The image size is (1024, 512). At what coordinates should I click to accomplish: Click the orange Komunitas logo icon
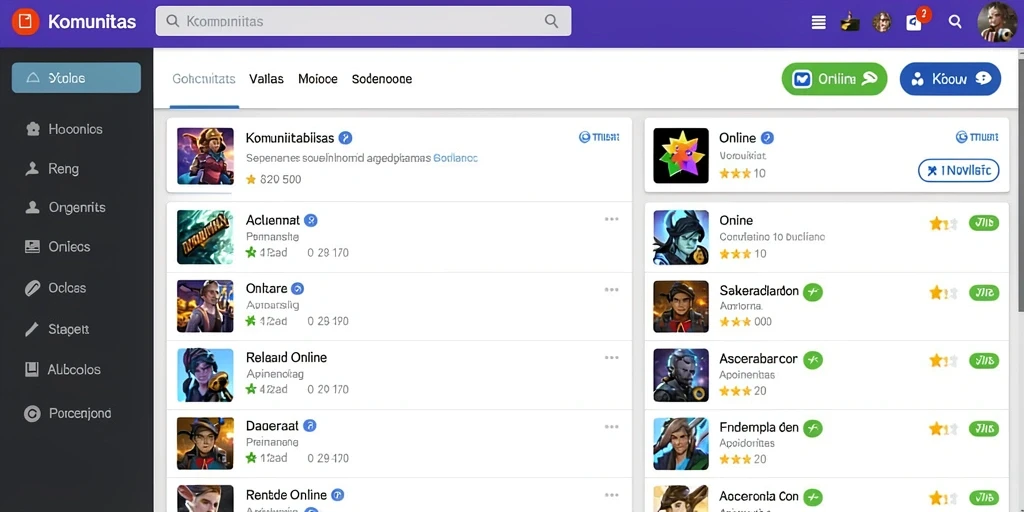click(25, 22)
